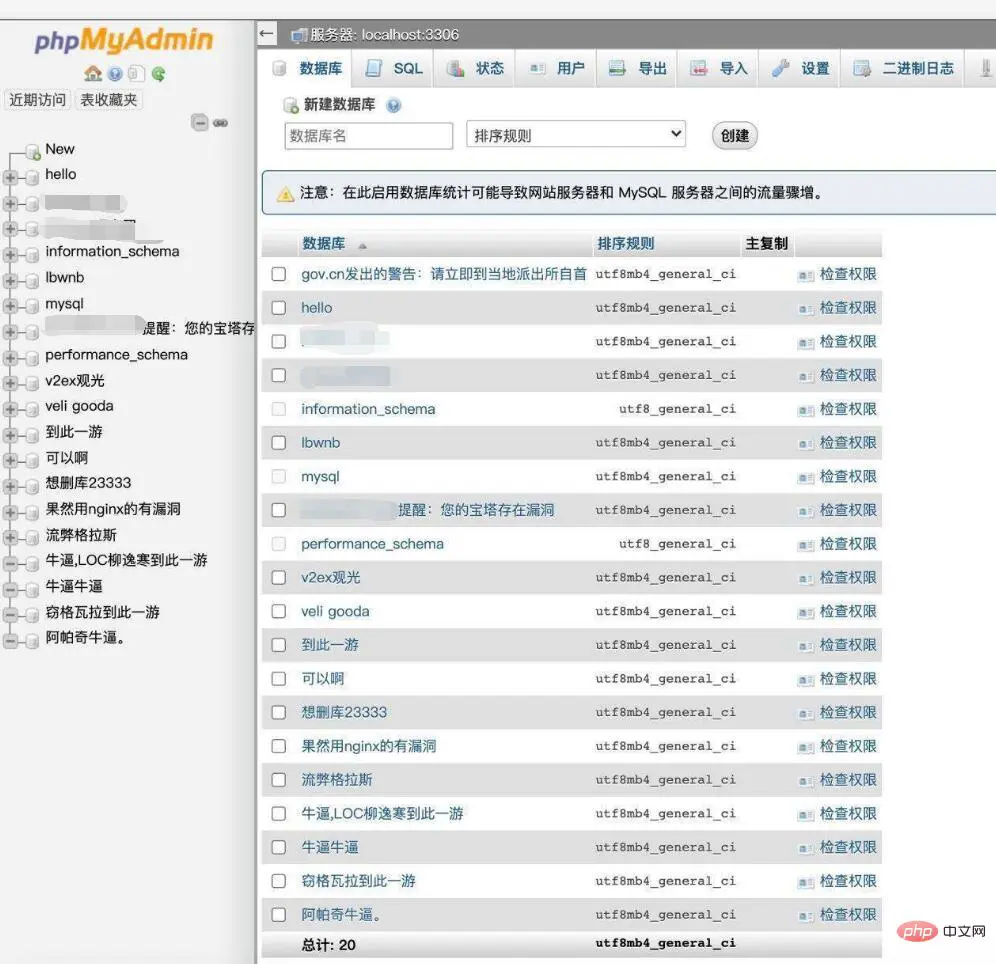Click privileges icon in the 到此一游 row
Image resolution: width=996 pixels, height=964 pixels.
(x=806, y=646)
